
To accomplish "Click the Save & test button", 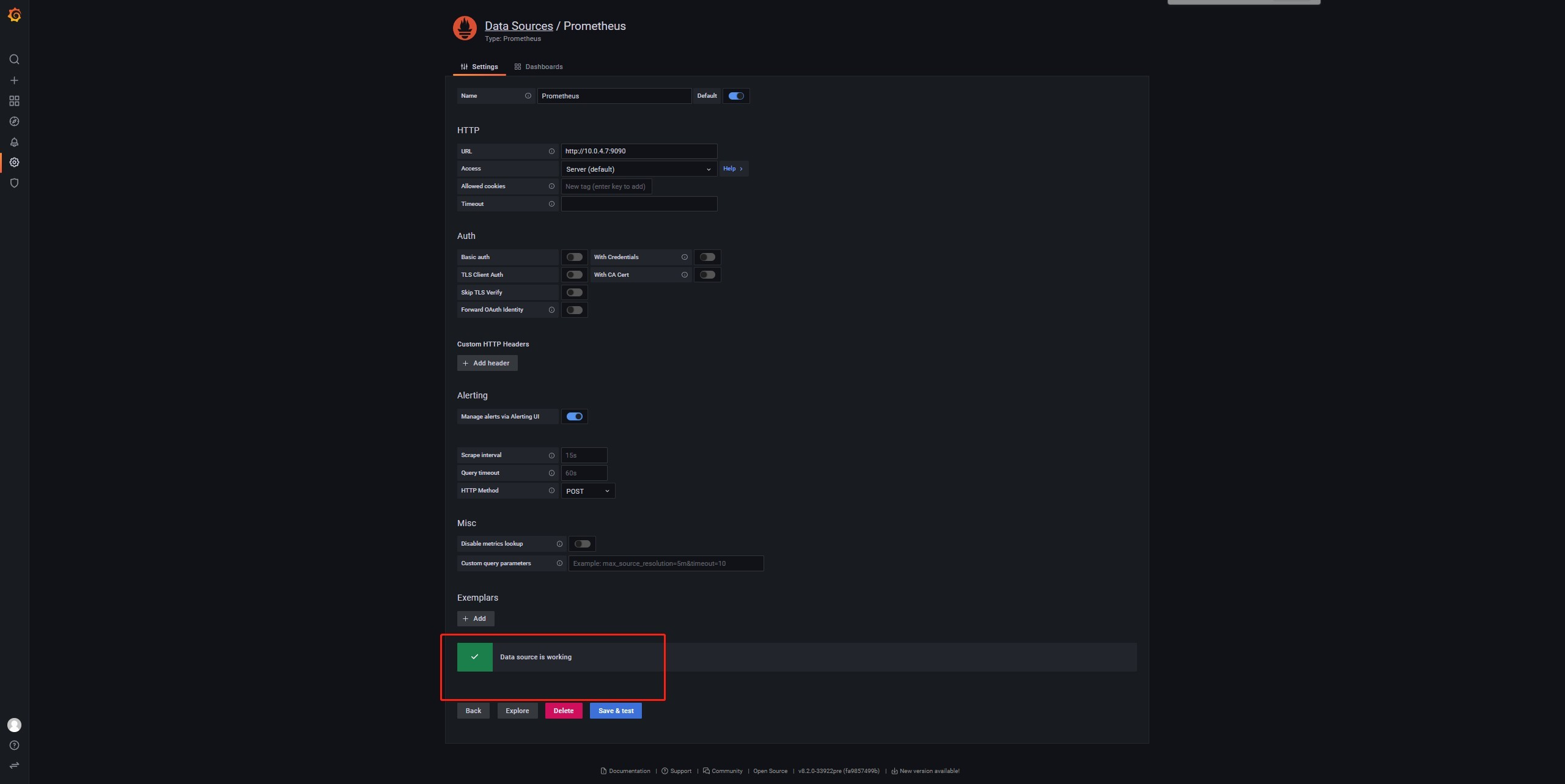I will [x=616, y=711].
